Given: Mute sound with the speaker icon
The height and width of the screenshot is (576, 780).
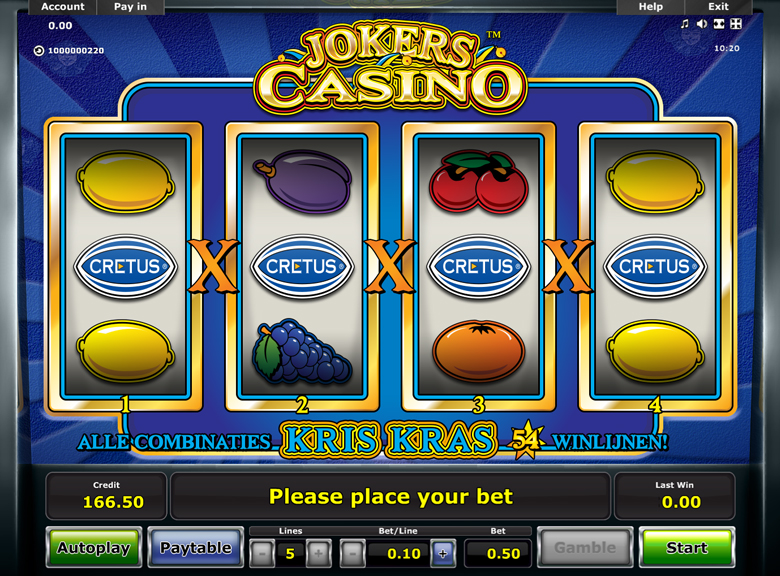Looking at the screenshot, I should (702, 24).
